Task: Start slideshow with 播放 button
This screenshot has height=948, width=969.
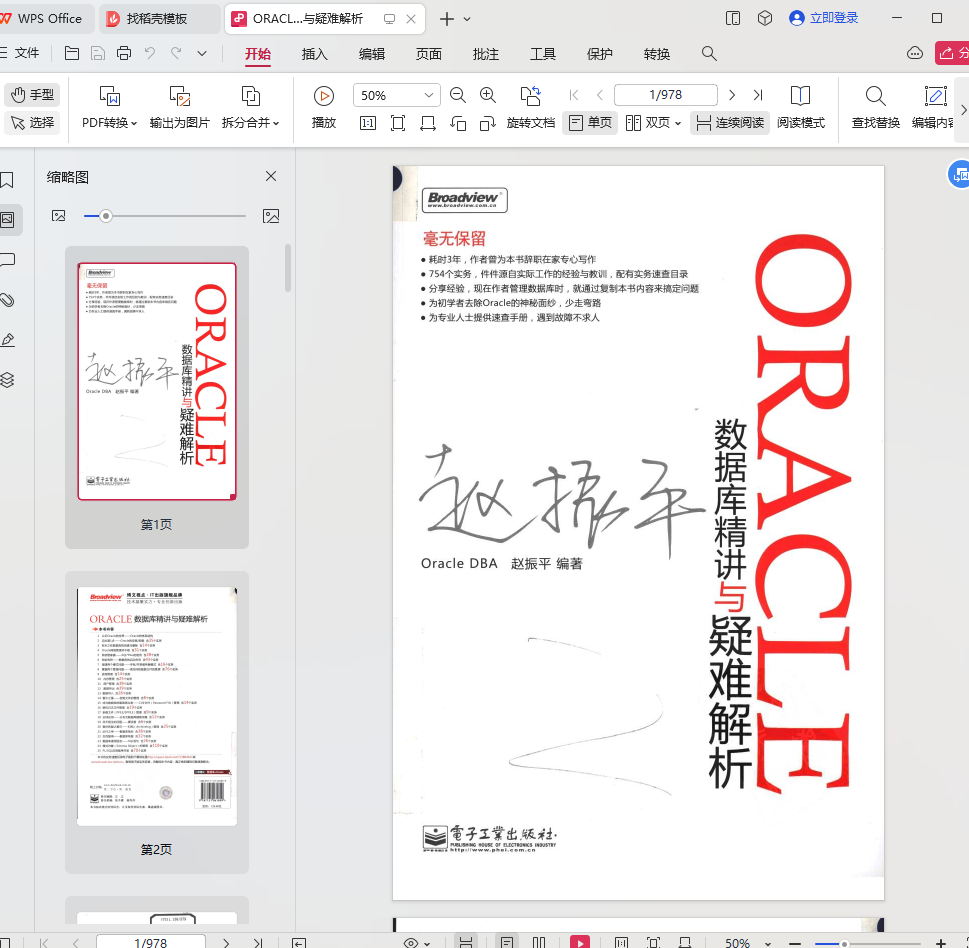Action: point(323,107)
